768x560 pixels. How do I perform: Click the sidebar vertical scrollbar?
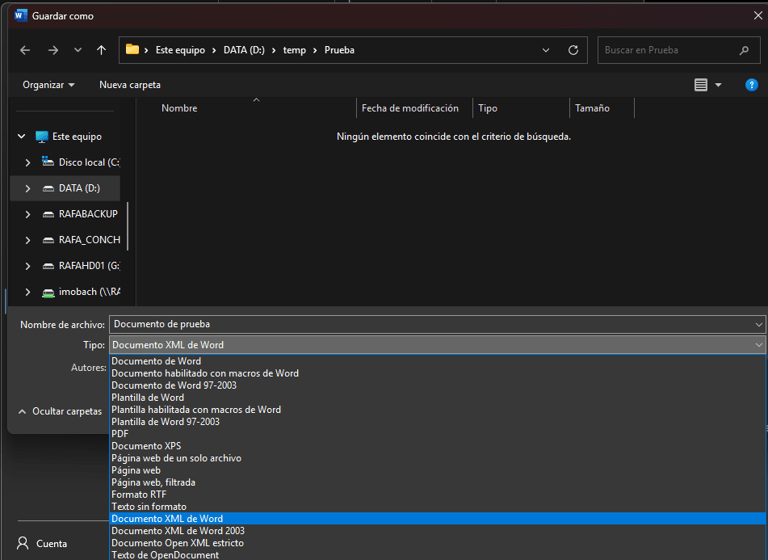[128, 226]
